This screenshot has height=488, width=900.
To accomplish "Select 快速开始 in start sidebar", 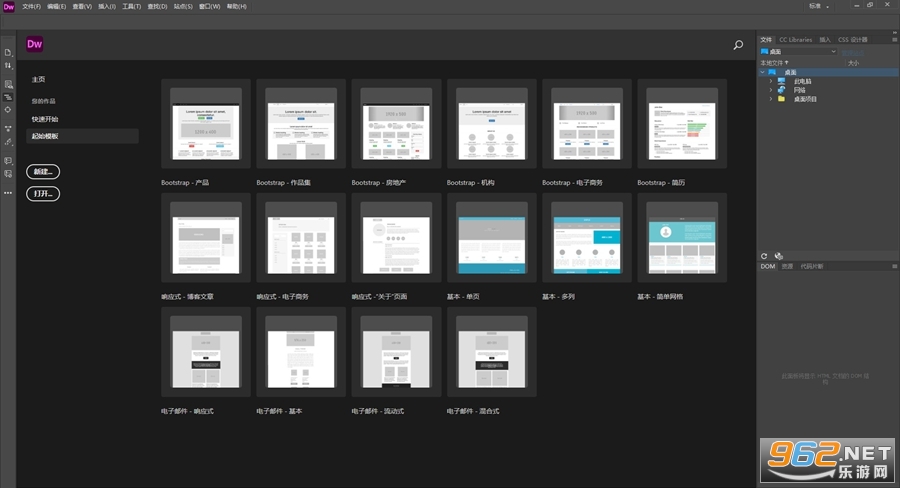I will point(45,119).
